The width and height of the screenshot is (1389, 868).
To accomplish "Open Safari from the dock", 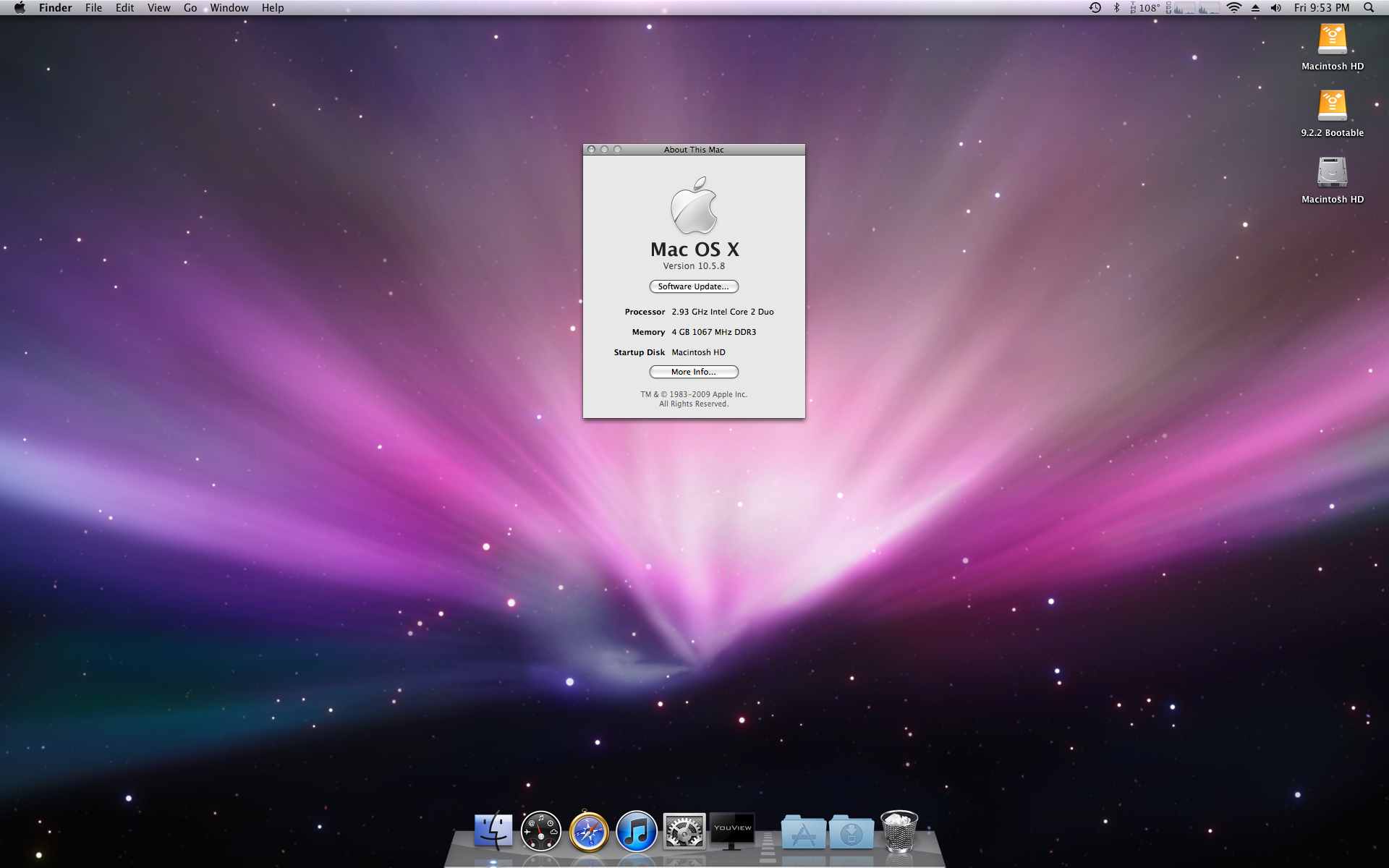I will (588, 832).
